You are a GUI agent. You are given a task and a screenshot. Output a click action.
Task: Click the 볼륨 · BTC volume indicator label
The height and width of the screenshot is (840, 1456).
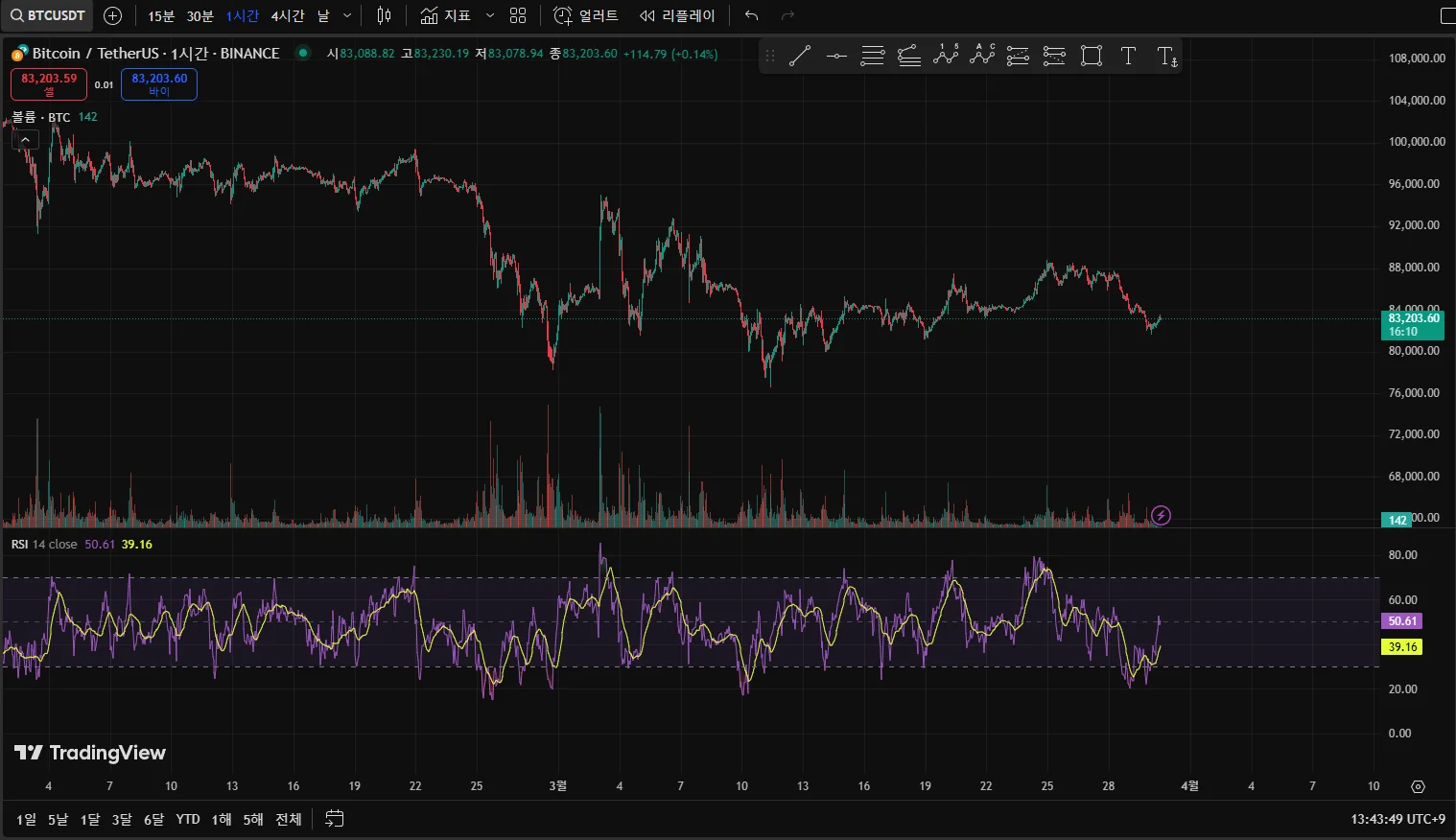[x=41, y=117]
